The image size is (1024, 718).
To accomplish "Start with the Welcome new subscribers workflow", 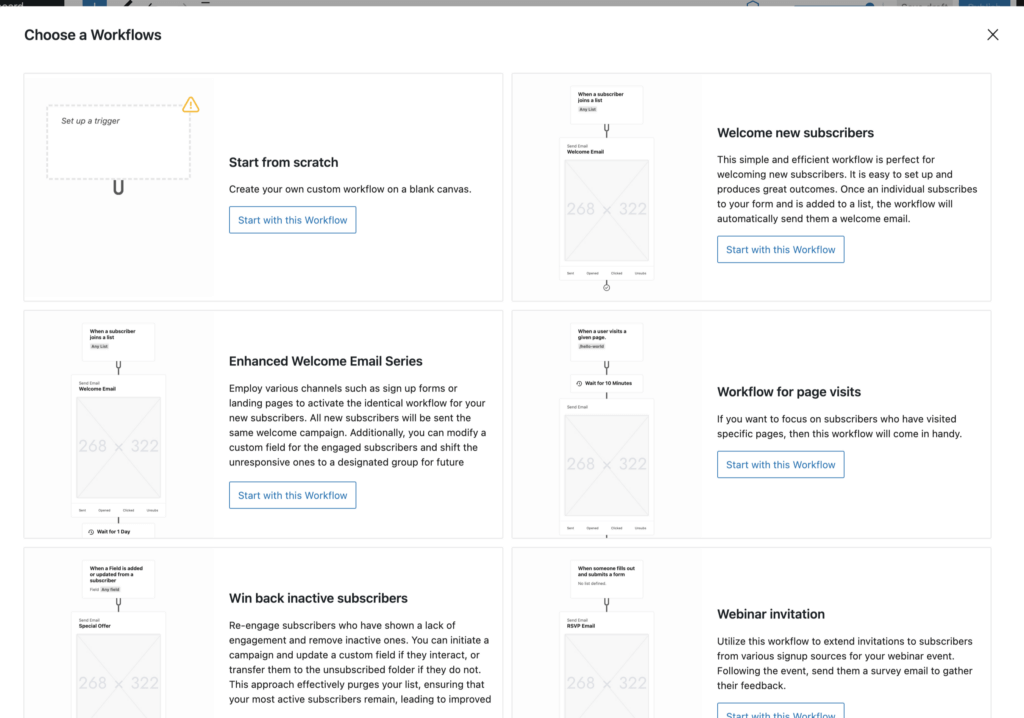I will tap(780, 250).
